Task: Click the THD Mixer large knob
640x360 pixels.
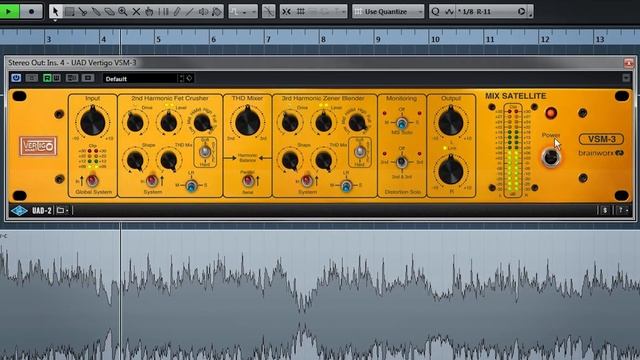Action: [247, 121]
